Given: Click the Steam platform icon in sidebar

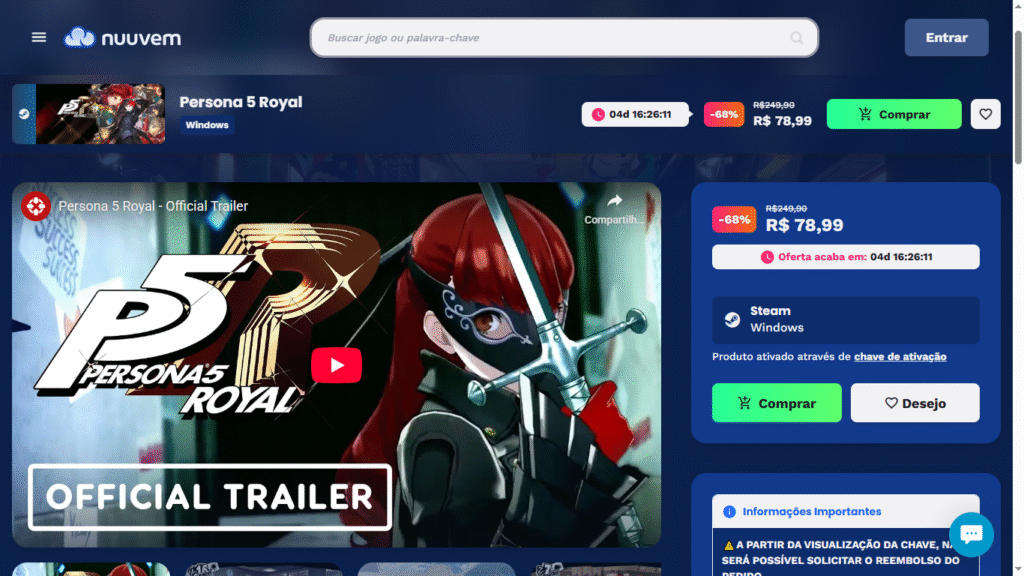Looking at the screenshot, I should 733,320.
